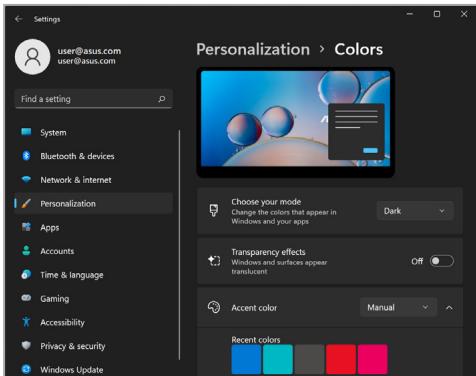Screen dimensions: 476x376
Task: Open Network & internet settings
Action: click(x=94, y=180)
